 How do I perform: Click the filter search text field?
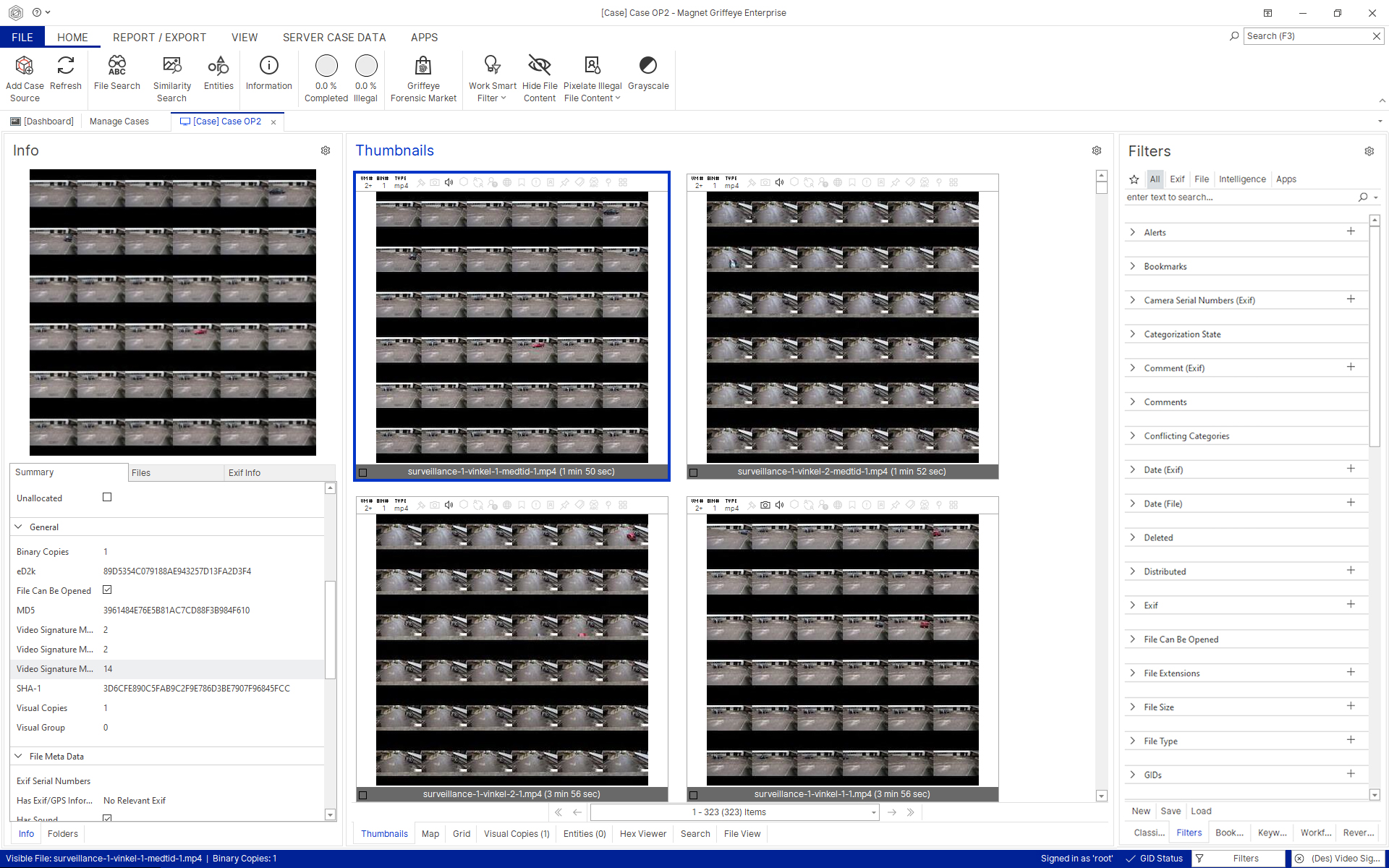click(1237, 197)
